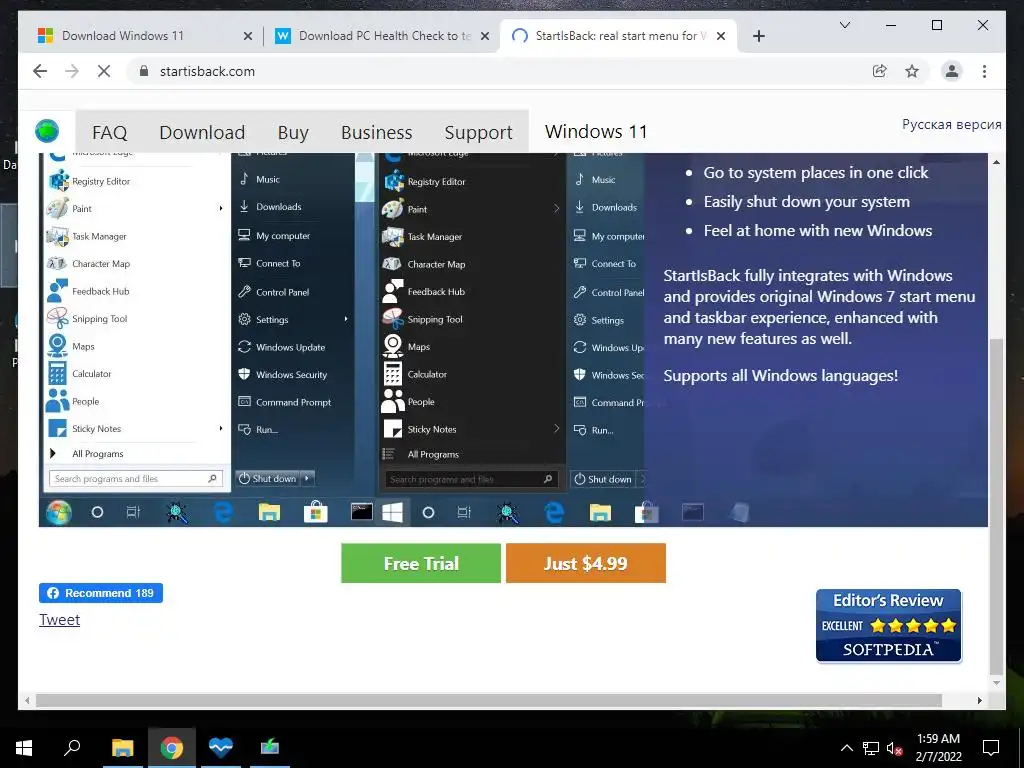
Task: Select the Windows 11 navigation item
Action: pos(596,131)
